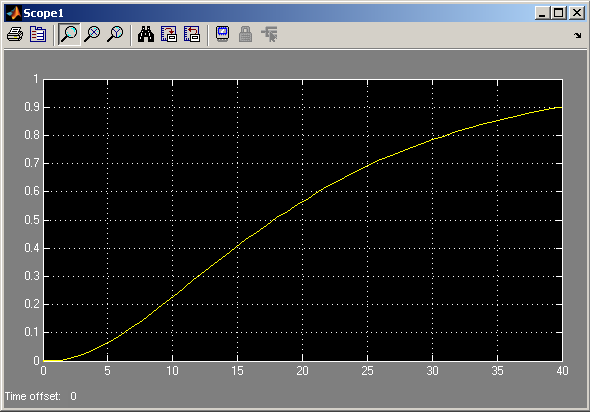Maximize the Scope1 window
Image resolution: width=590 pixels, height=412 pixels.
coord(559,13)
